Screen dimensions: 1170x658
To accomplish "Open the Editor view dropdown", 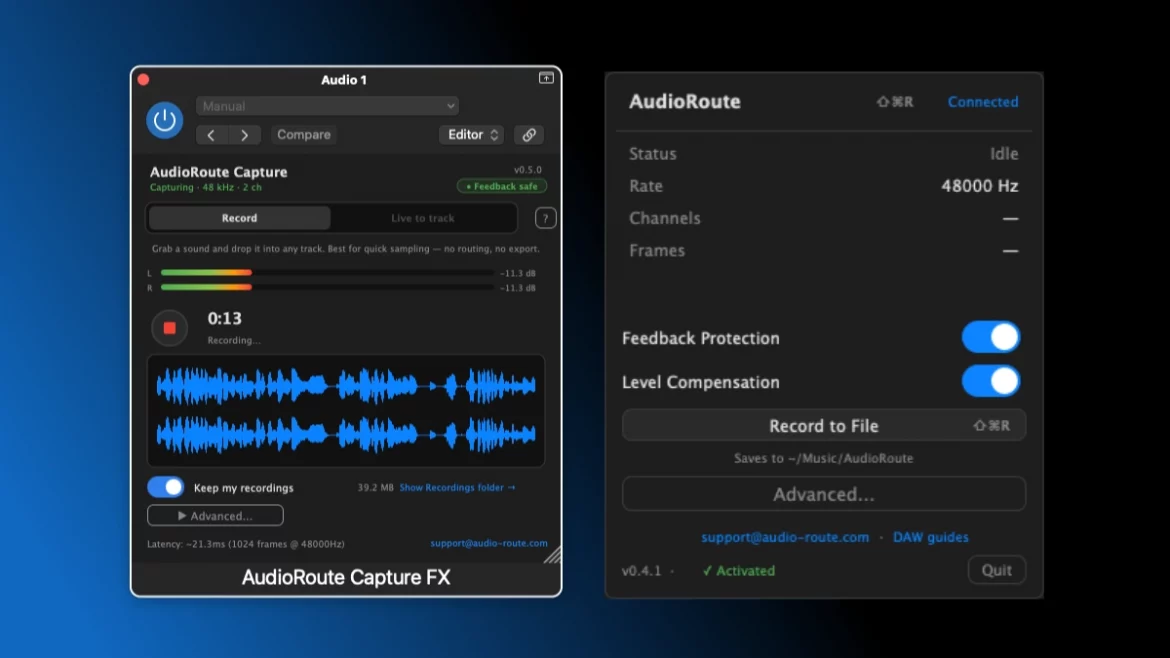I will (x=472, y=135).
